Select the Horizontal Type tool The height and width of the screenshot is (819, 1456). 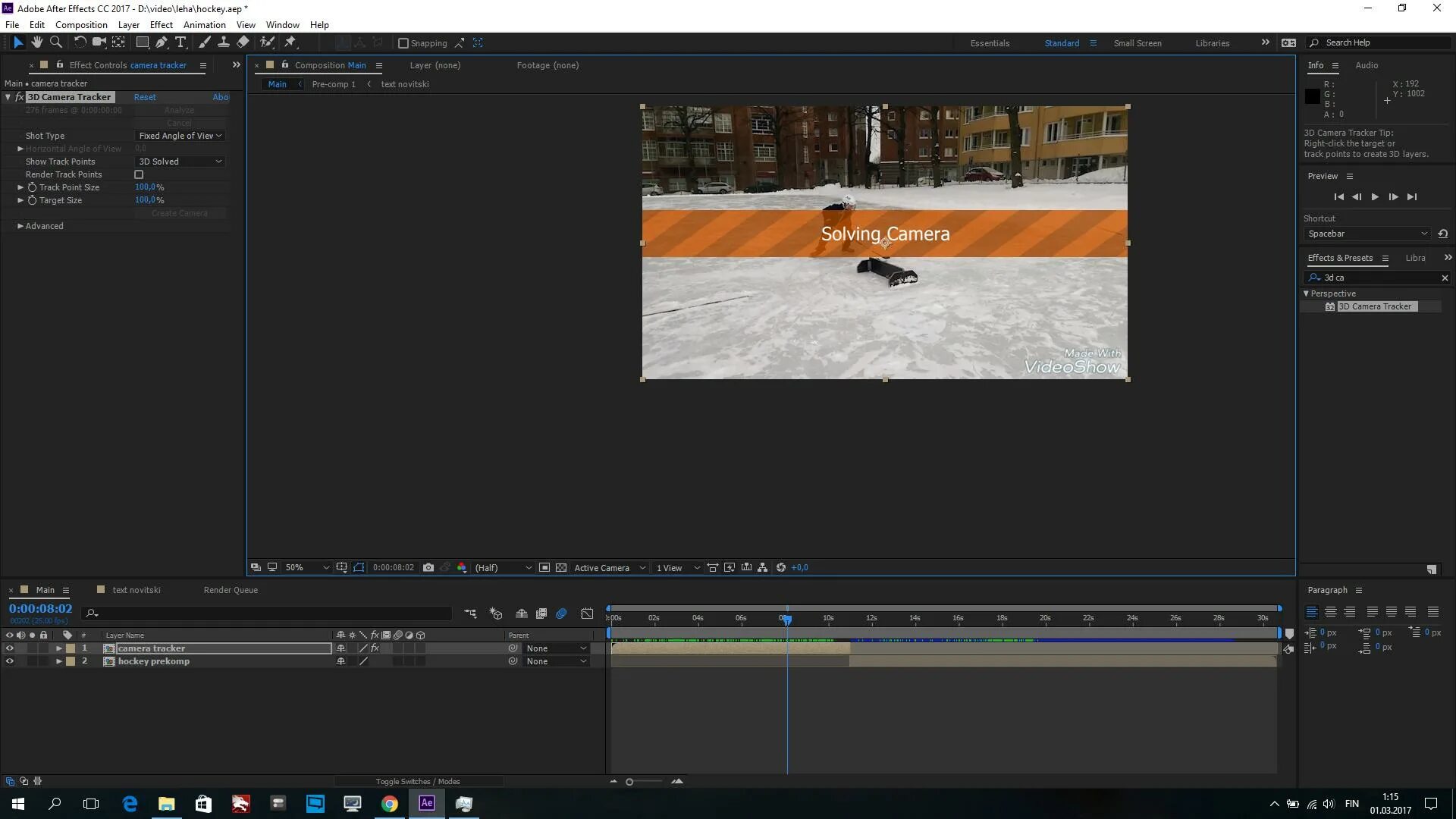tap(180, 42)
